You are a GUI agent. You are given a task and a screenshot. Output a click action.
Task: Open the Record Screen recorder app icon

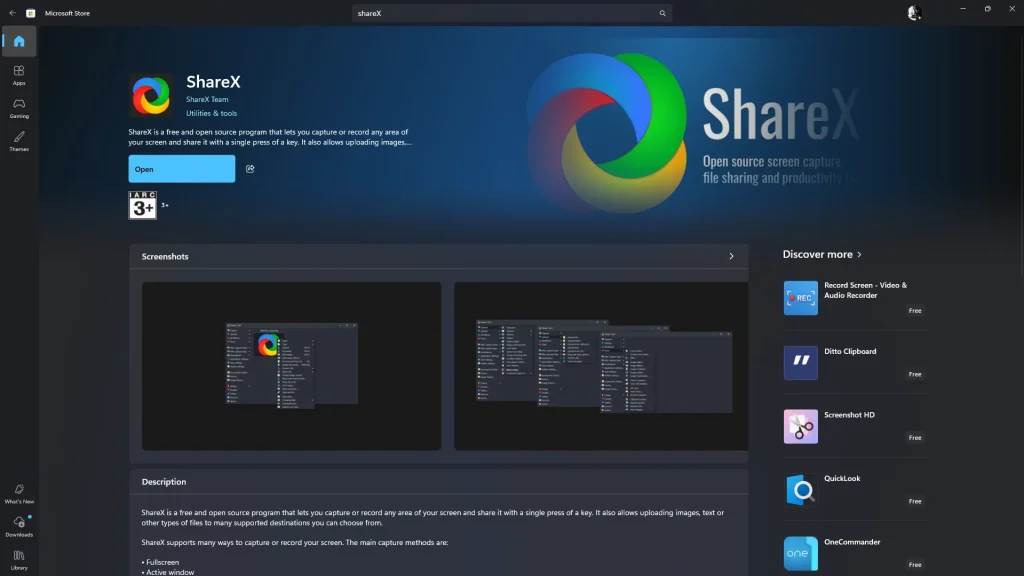[801, 298]
